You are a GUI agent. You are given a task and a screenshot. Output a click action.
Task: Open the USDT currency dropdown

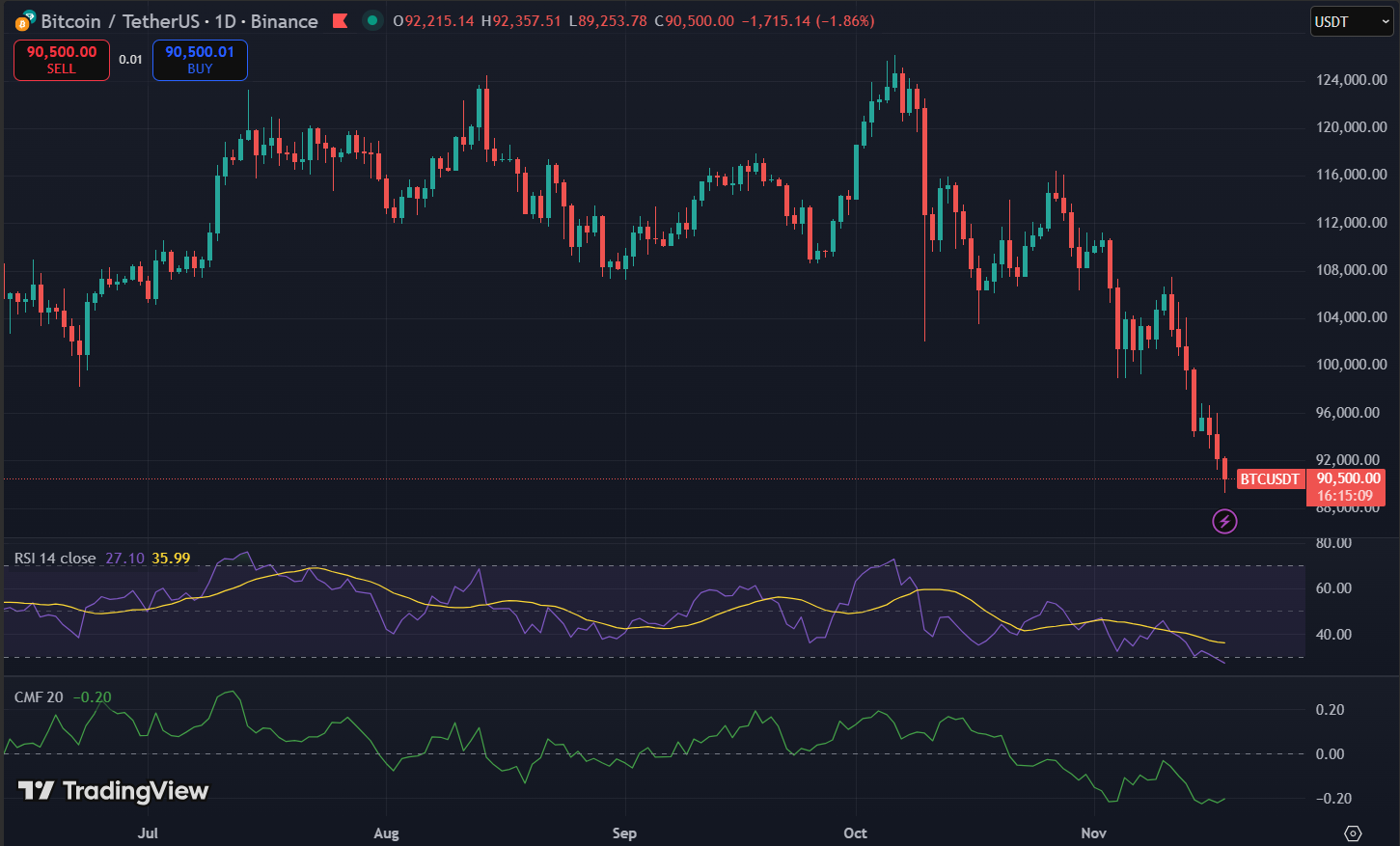pyautogui.click(x=1350, y=20)
